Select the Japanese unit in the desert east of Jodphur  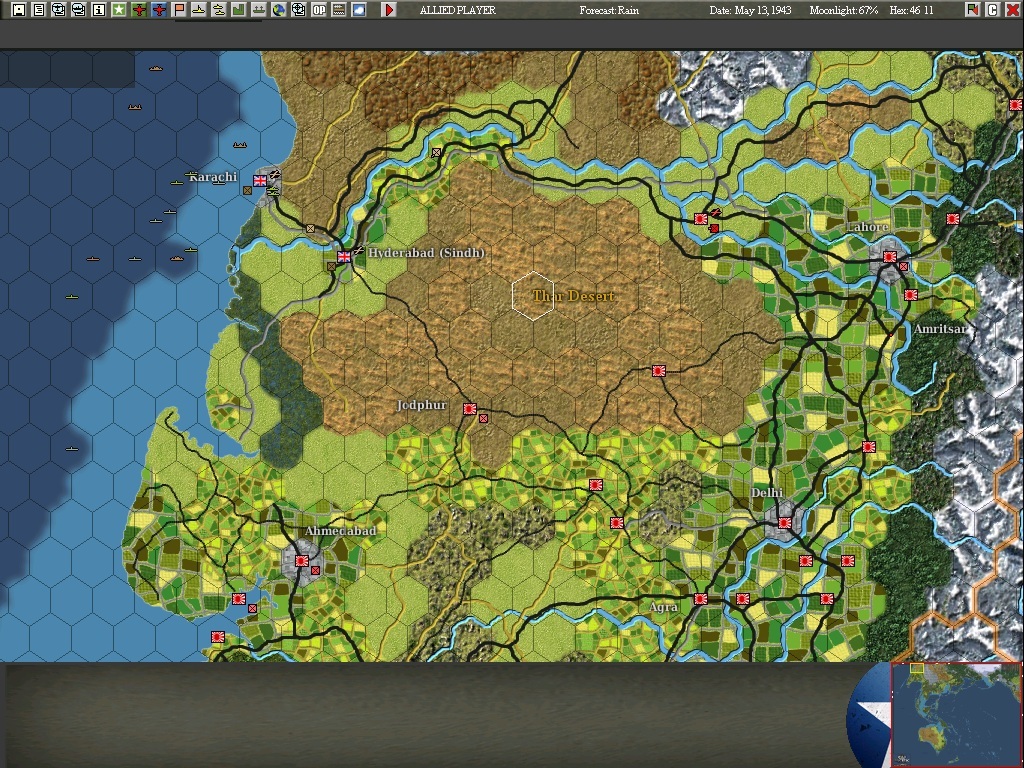pos(658,371)
